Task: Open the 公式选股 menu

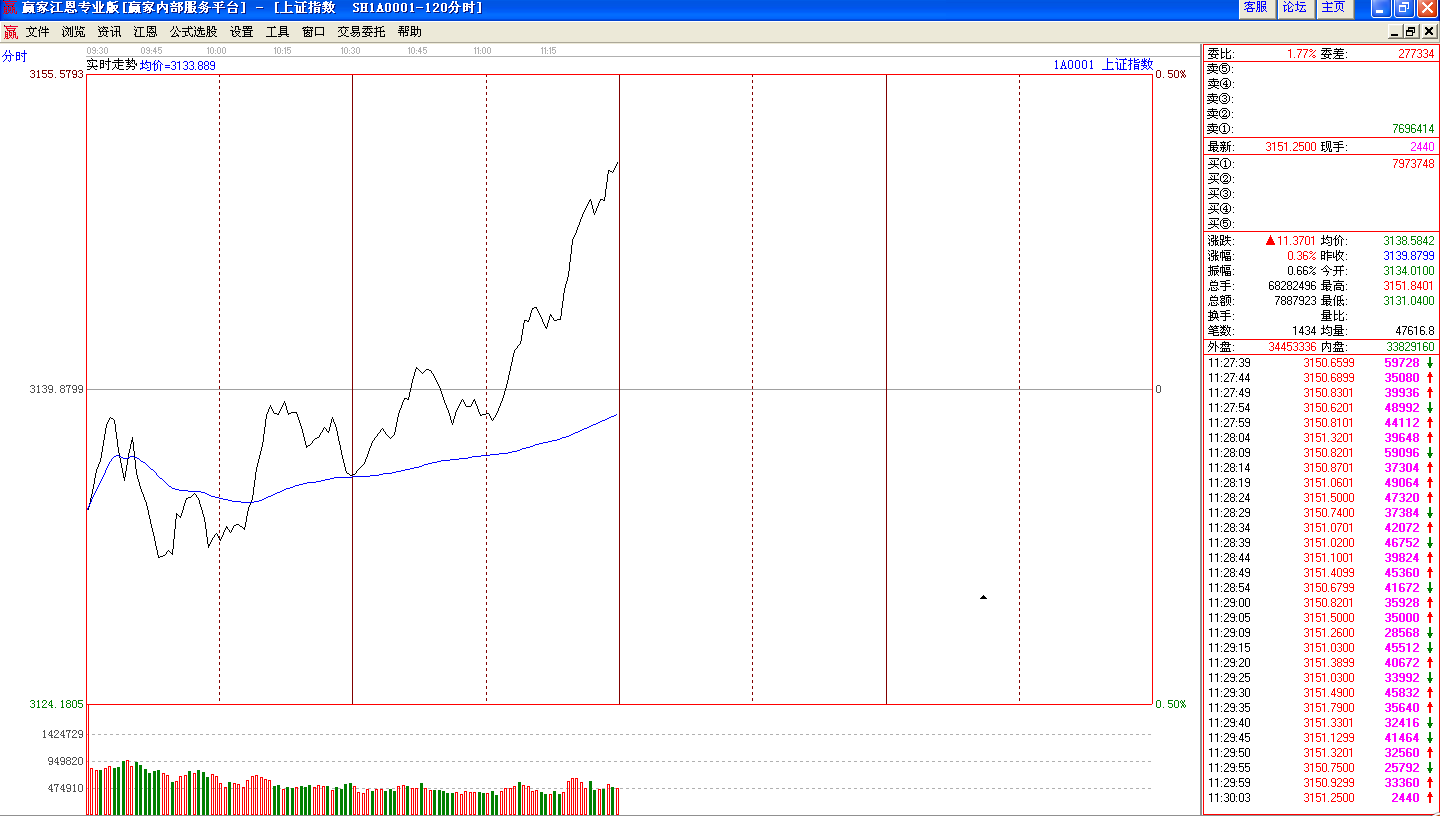Action: 193,32
